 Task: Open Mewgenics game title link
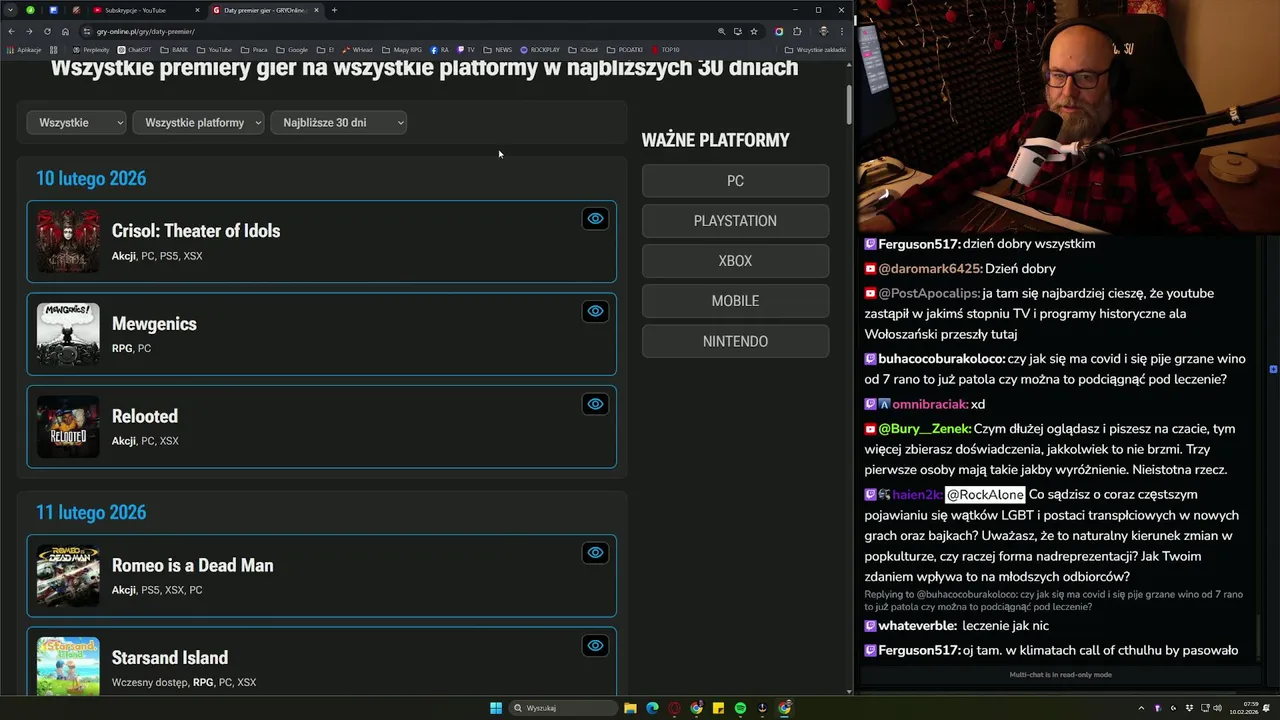point(154,324)
